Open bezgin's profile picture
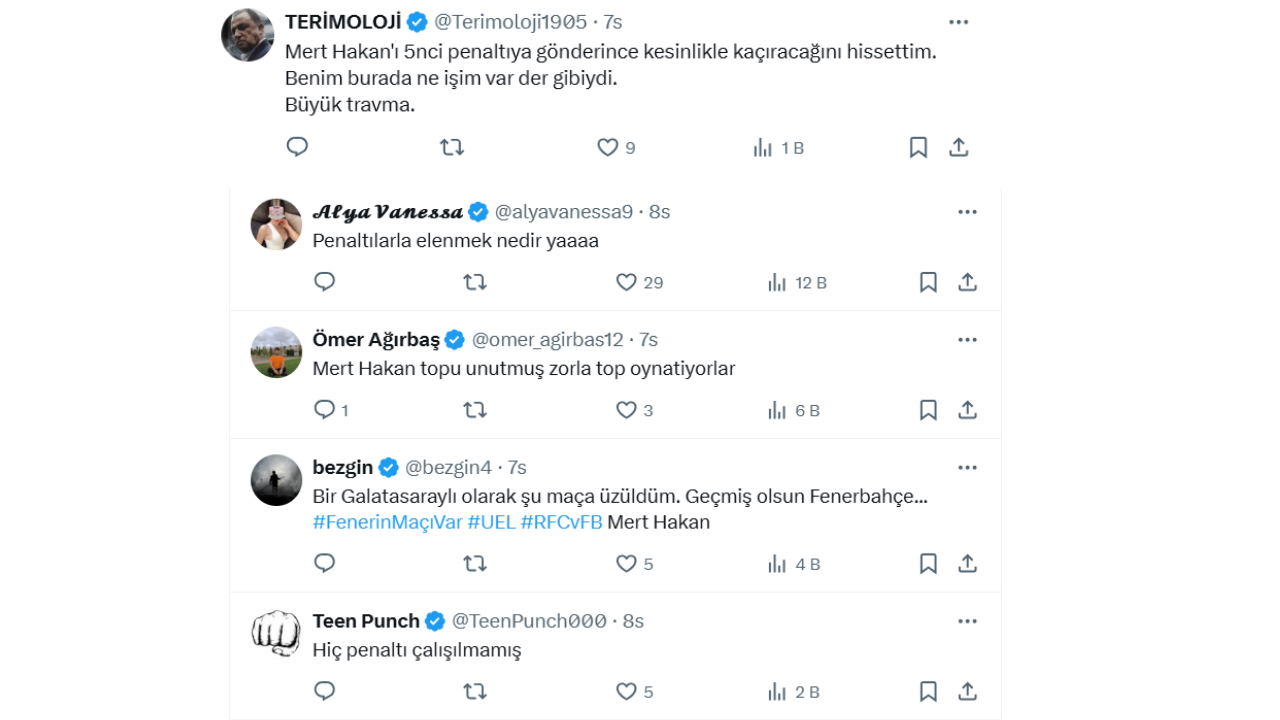The image size is (1280, 720). [276, 480]
